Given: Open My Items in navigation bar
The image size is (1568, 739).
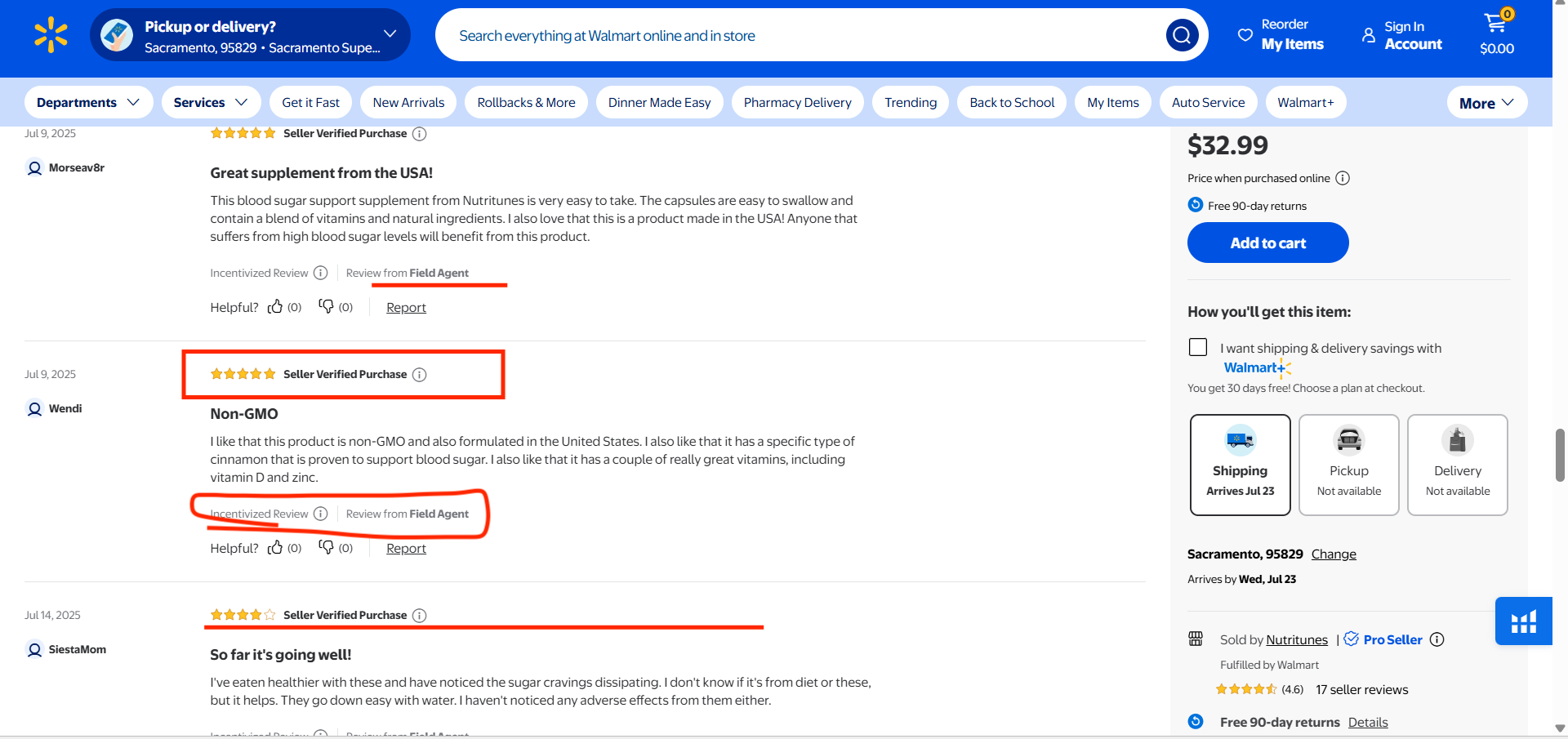Looking at the screenshot, I should (1113, 102).
